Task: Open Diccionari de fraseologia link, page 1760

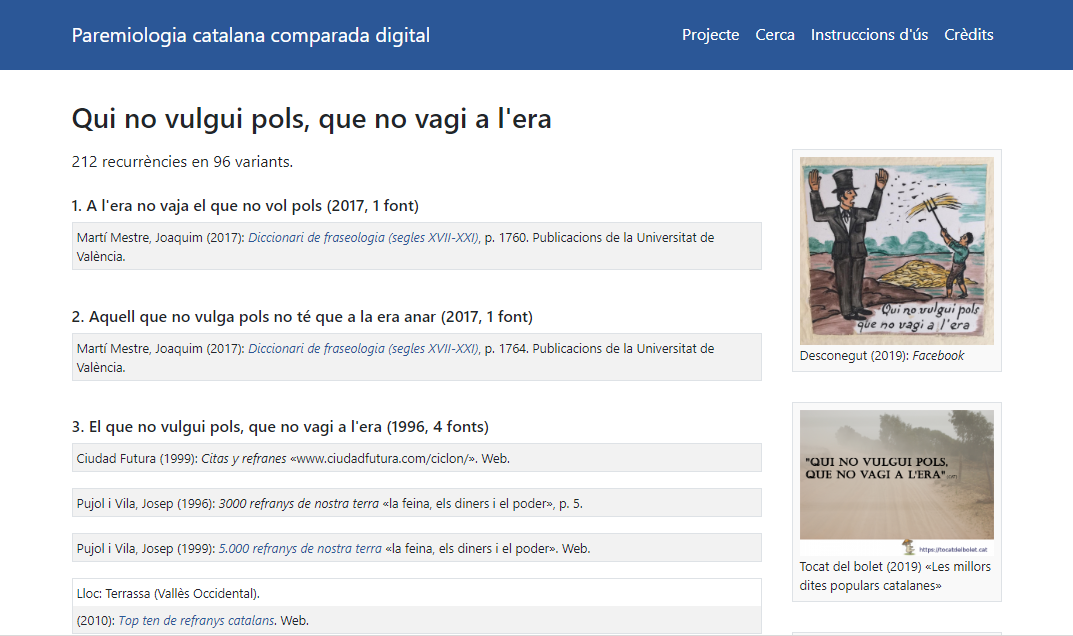Action: coord(363,238)
